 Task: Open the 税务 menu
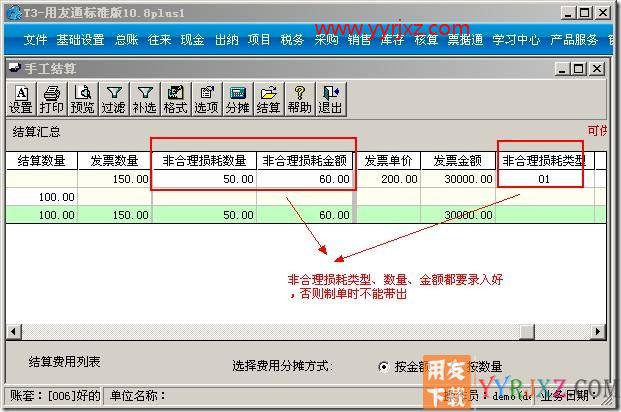click(x=292, y=40)
